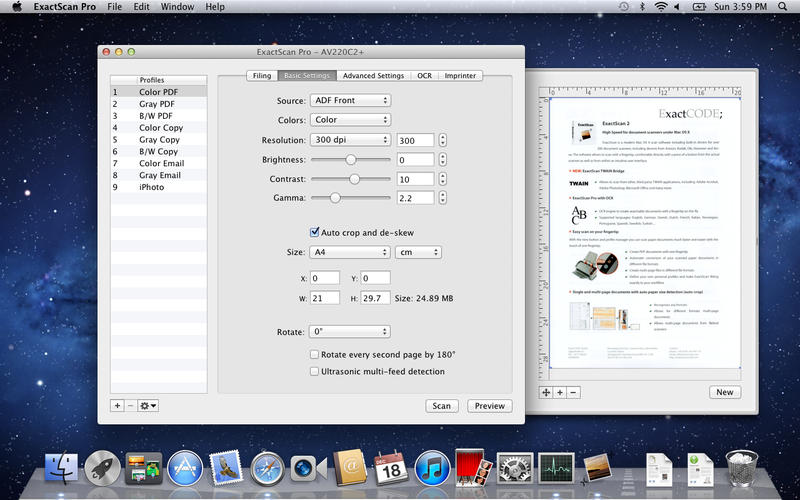Zoom out the preview with minus icon
Screen dimensions: 800x500
tap(573, 392)
